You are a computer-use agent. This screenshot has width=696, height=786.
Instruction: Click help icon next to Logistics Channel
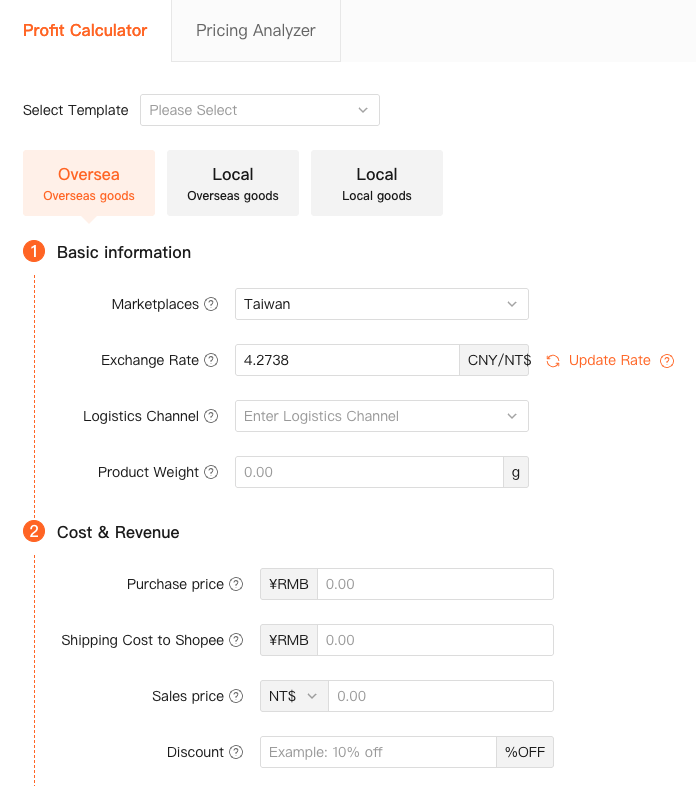tap(211, 416)
